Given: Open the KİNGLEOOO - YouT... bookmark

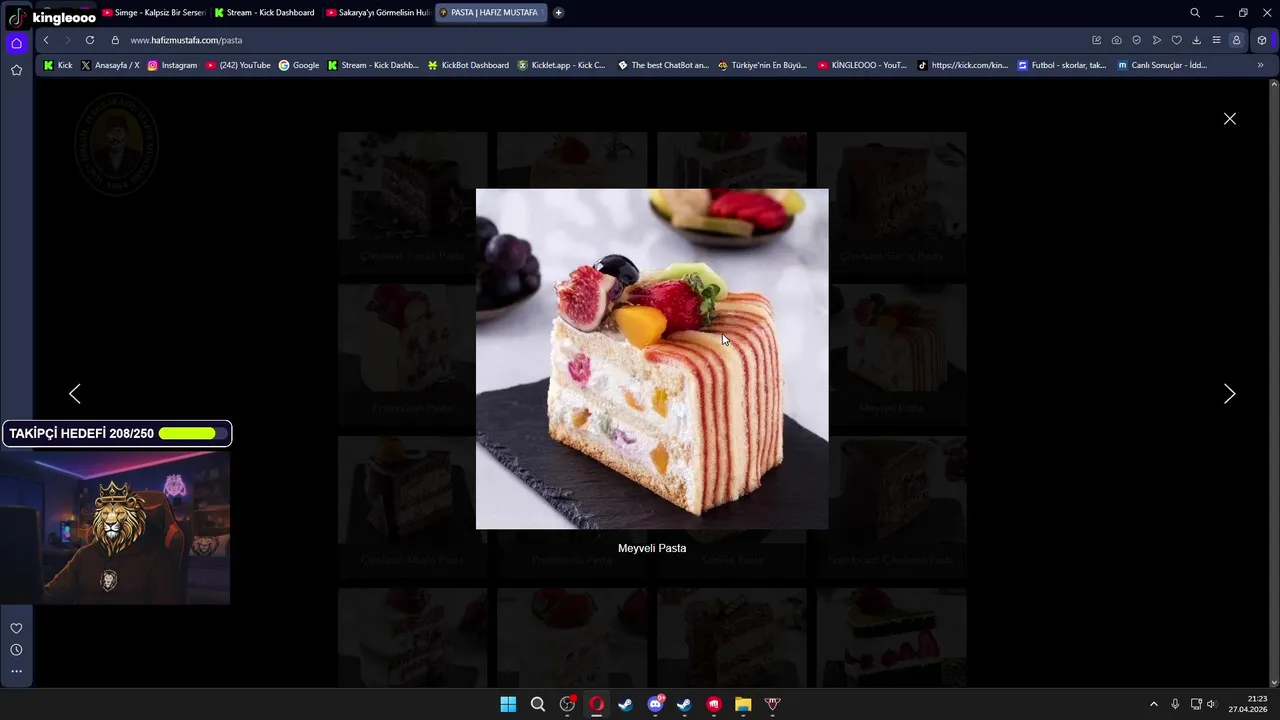Looking at the screenshot, I should [x=862, y=65].
